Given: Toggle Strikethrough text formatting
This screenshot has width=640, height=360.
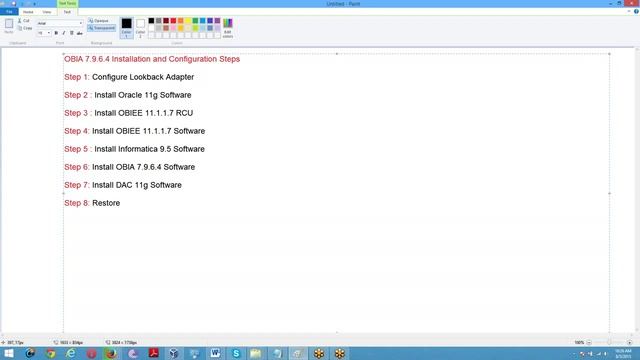Looking at the screenshot, I should click(x=80, y=33).
